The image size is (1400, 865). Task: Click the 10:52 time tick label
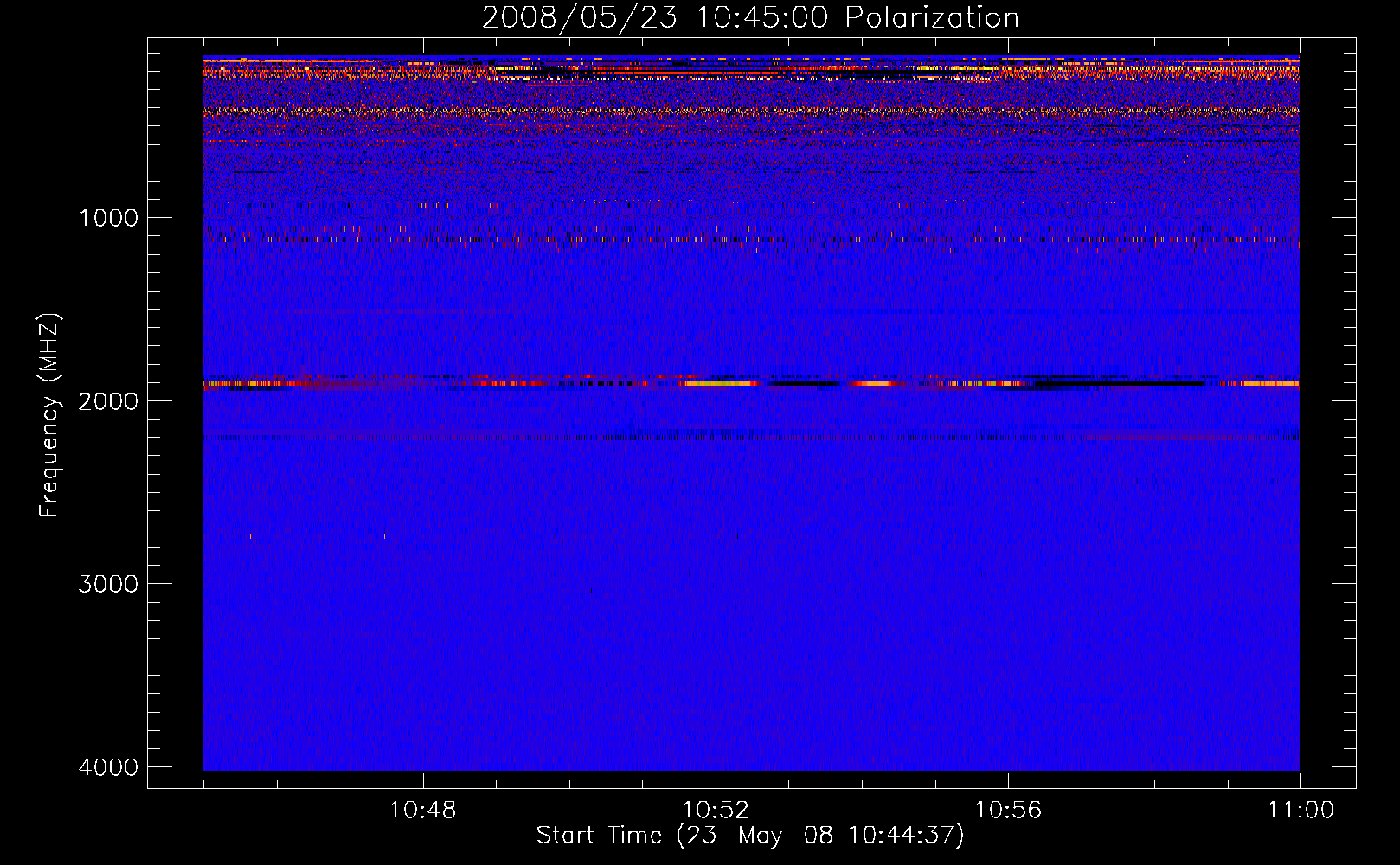[x=716, y=811]
